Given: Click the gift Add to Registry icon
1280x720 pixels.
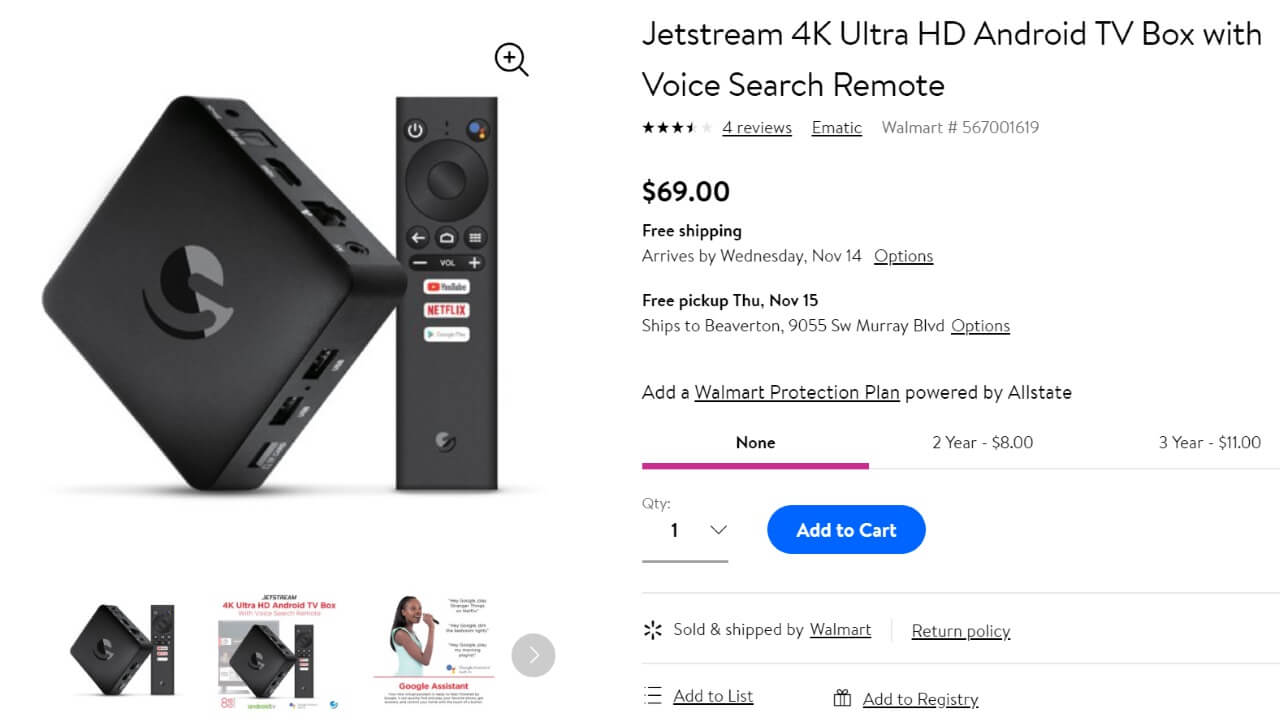Looking at the screenshot, I should [842, 699].
